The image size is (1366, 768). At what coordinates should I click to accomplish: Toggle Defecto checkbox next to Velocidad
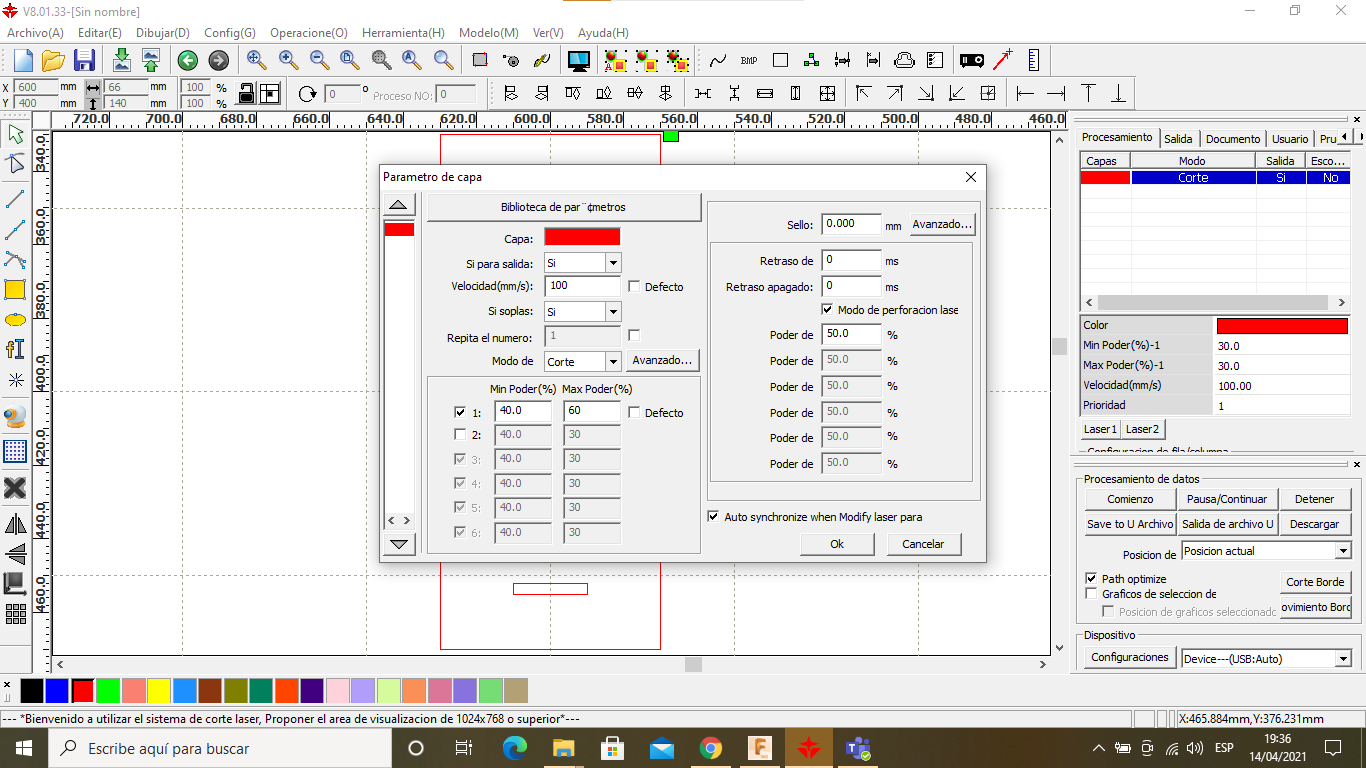[634, 286]
